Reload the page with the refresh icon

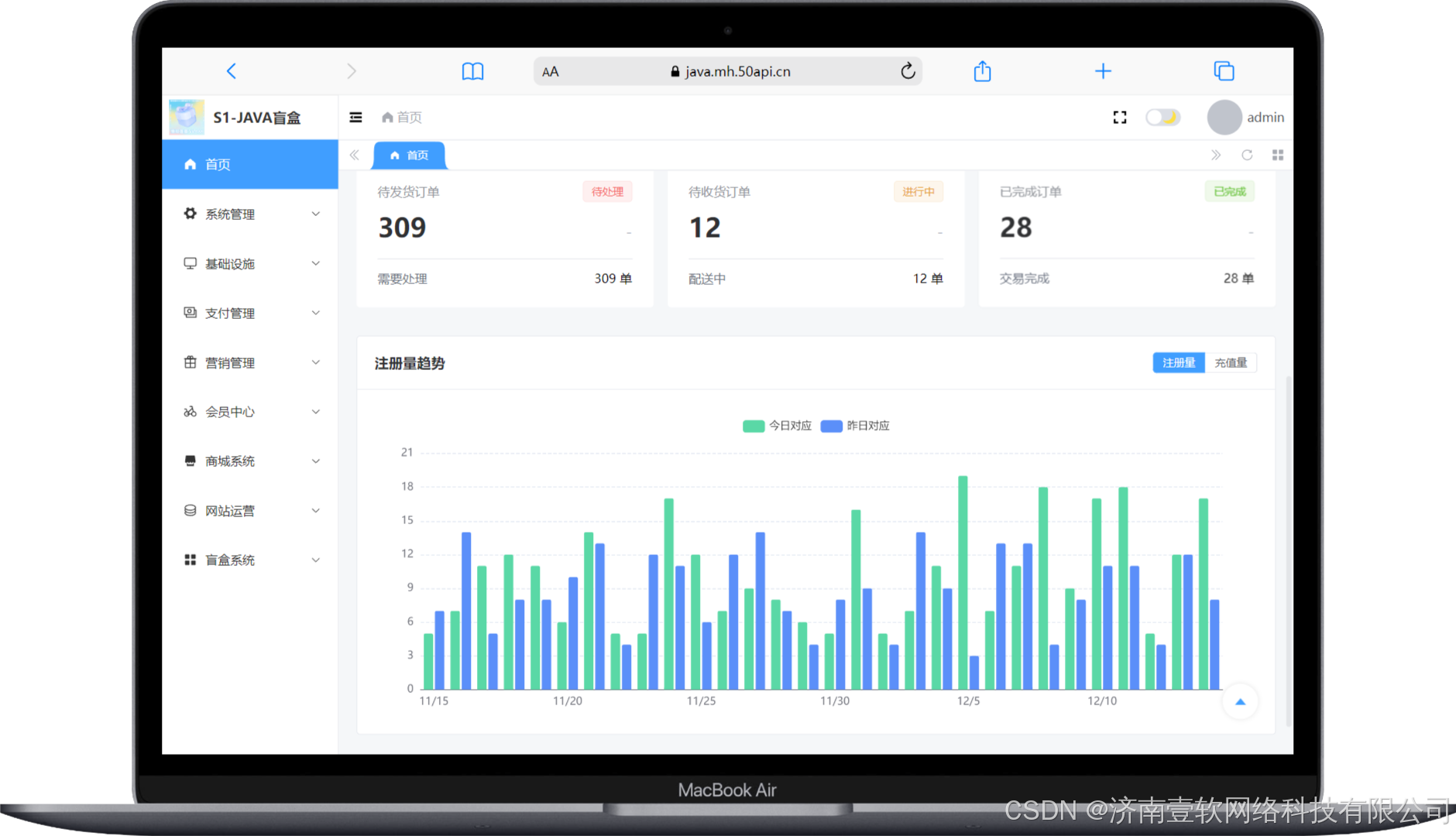(x=908, y=71)
